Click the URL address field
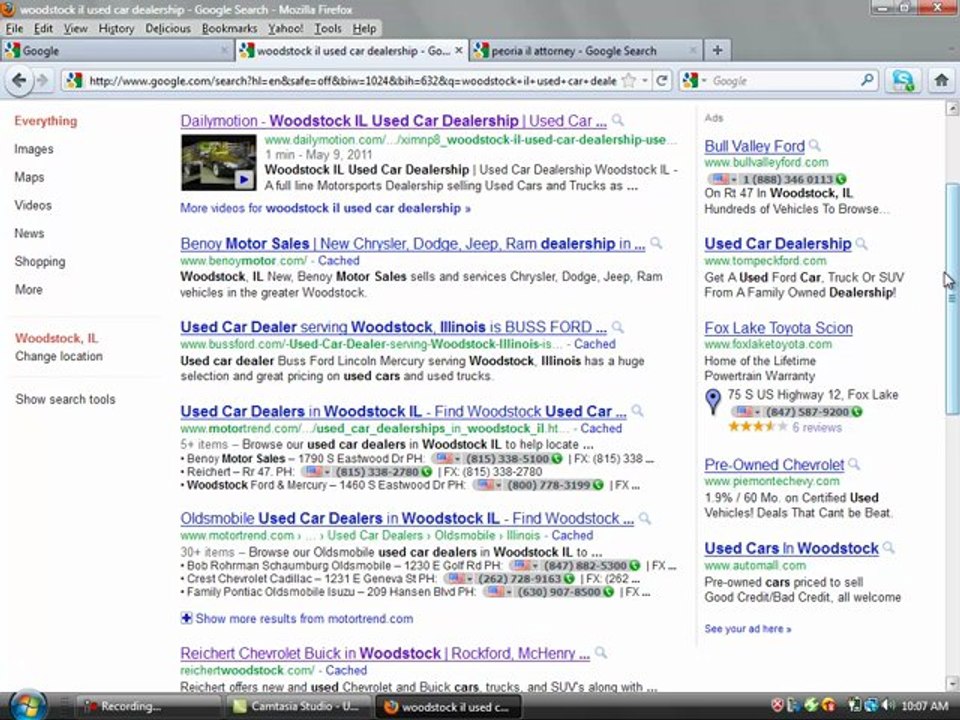 (x=352, y=80)
